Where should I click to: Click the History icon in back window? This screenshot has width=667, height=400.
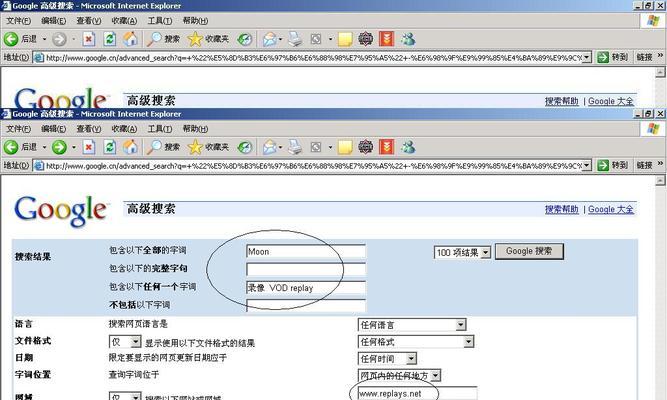[245, 39]
